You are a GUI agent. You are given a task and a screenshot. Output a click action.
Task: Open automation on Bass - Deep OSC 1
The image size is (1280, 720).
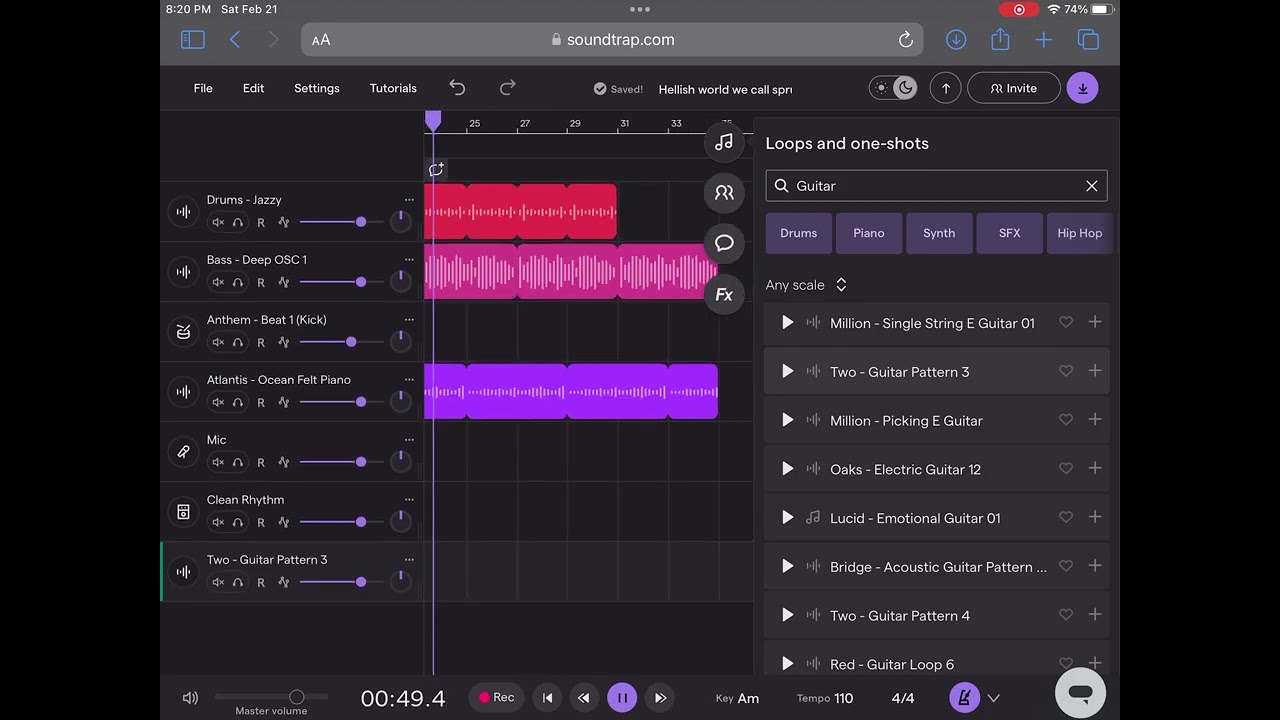(284, 282)
